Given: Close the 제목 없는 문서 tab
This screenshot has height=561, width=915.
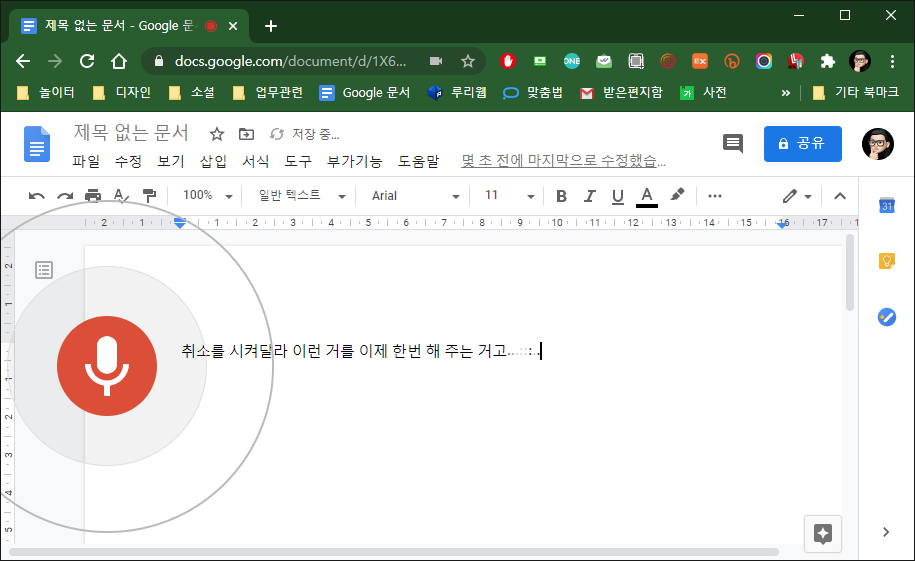Looking at the screenshot, I should (233, 26).
